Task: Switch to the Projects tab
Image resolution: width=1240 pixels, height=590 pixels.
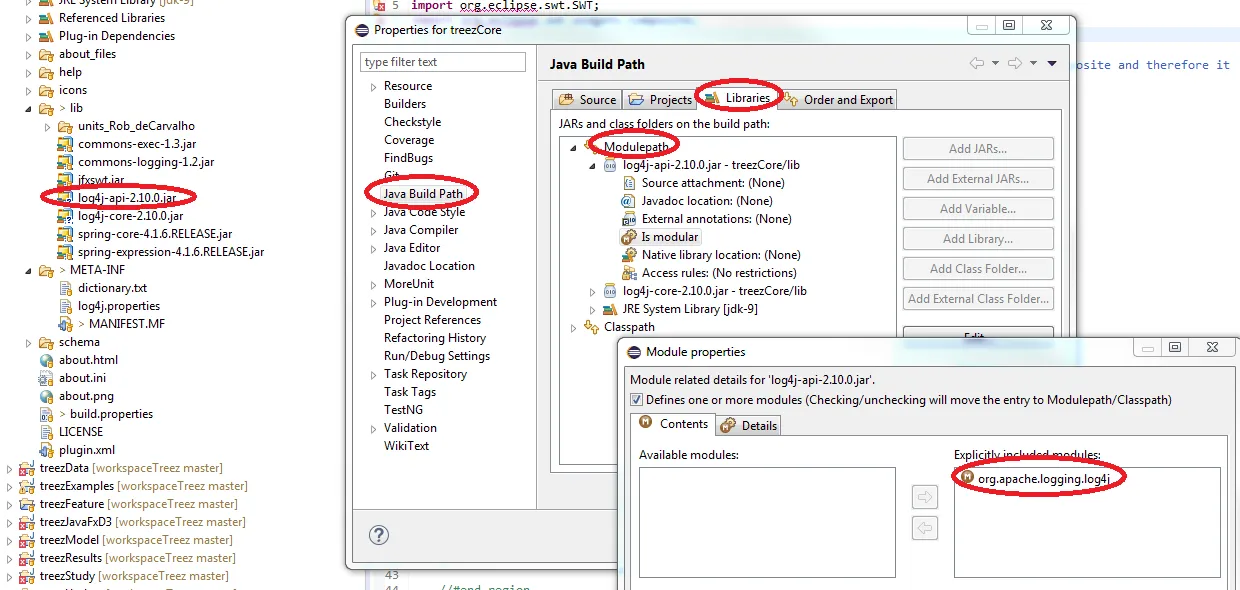Action: (660, 100)
